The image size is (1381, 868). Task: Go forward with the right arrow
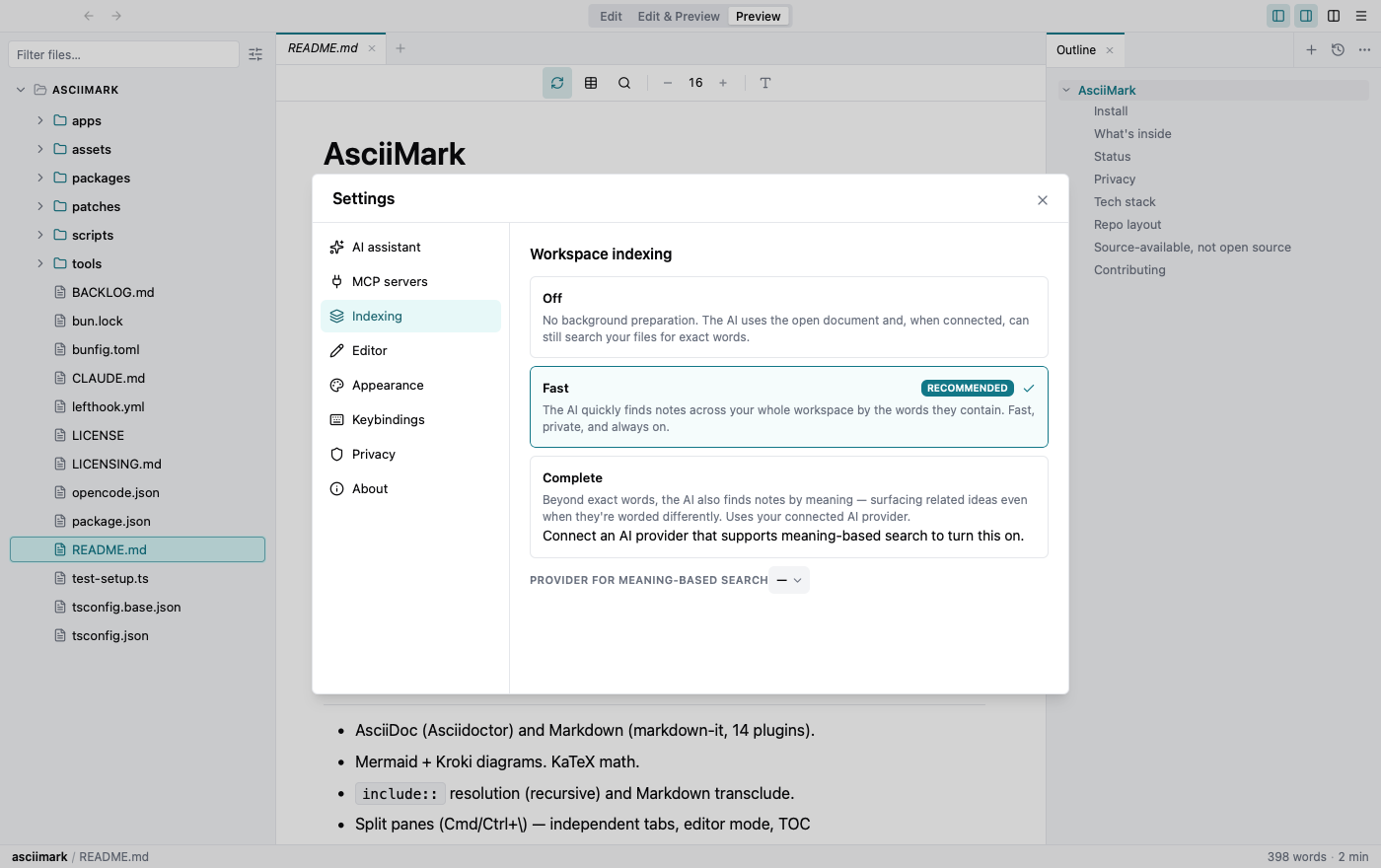[116, 16]
